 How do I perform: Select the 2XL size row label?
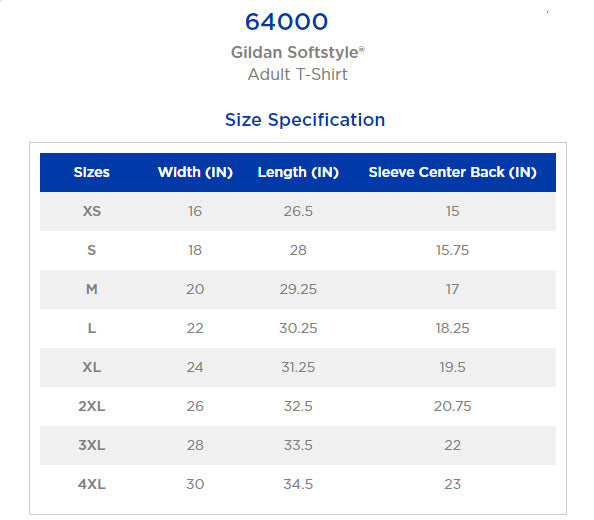tap(92, 406)
